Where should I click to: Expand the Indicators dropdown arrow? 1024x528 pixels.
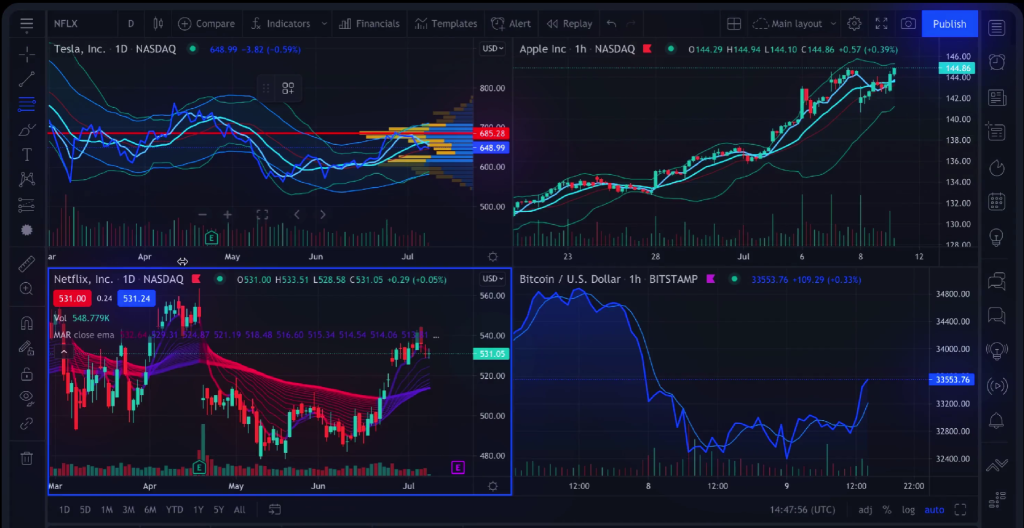(324, 24)
